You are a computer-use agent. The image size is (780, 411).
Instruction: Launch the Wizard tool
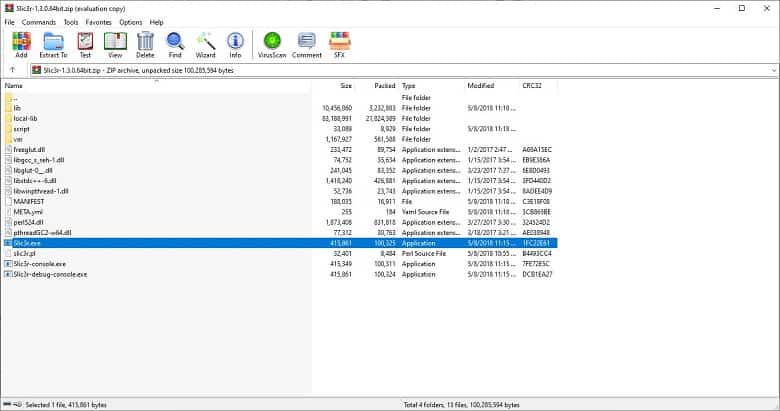click(x=205, y=45)
